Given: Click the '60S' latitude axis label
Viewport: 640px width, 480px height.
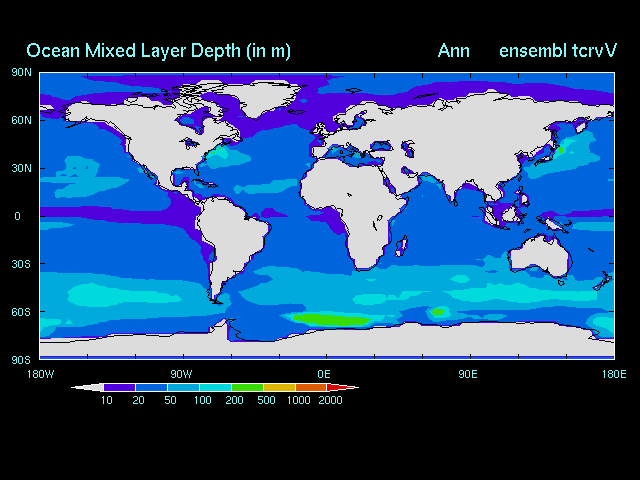Looking at the screenshot, I should coord(21,312).
